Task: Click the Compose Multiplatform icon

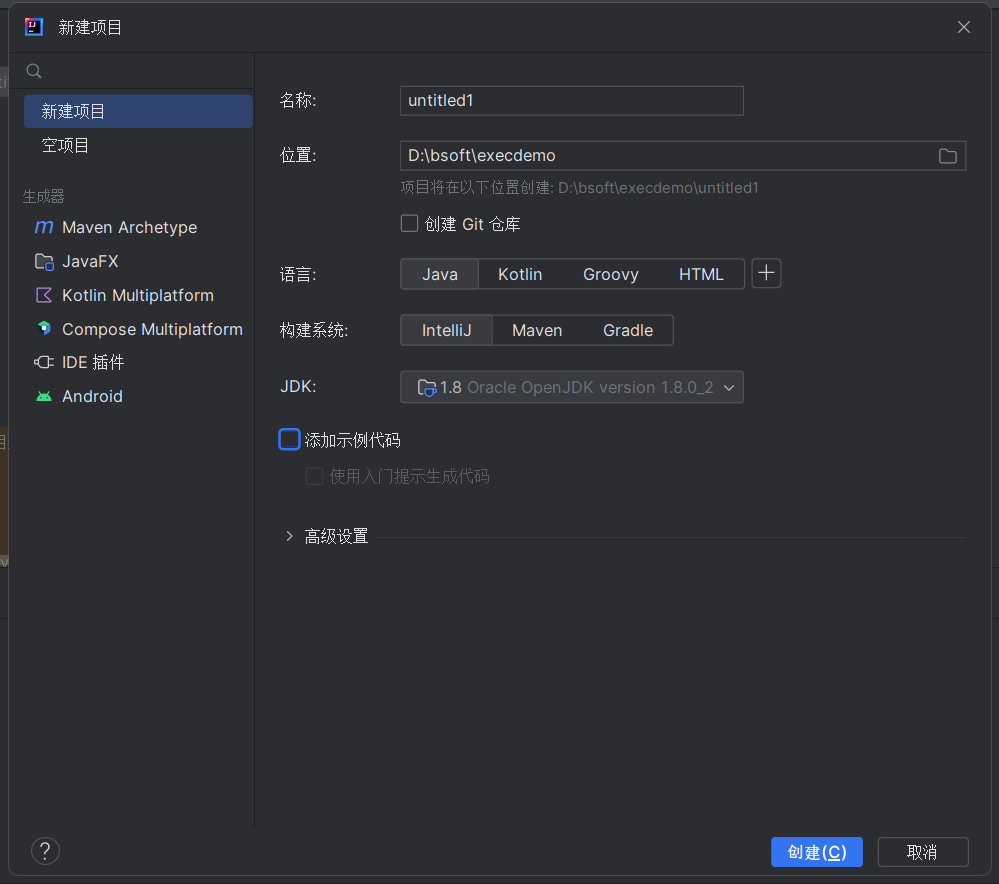Action: point(44,329)
